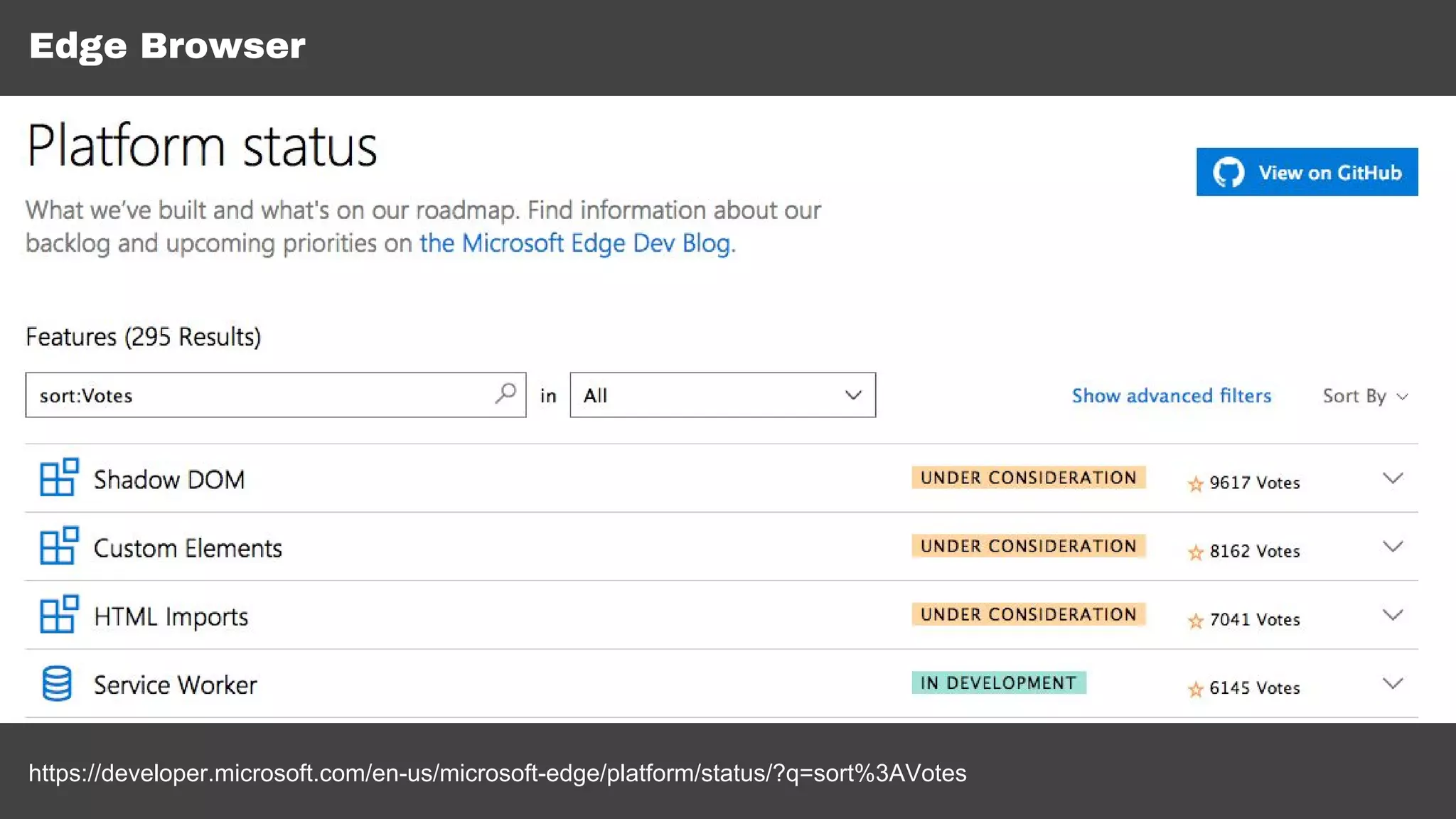This screenshot has width=1456, height=819.
Task: Click the Custom Elements component icon
Action: click(x=58, y=545)
